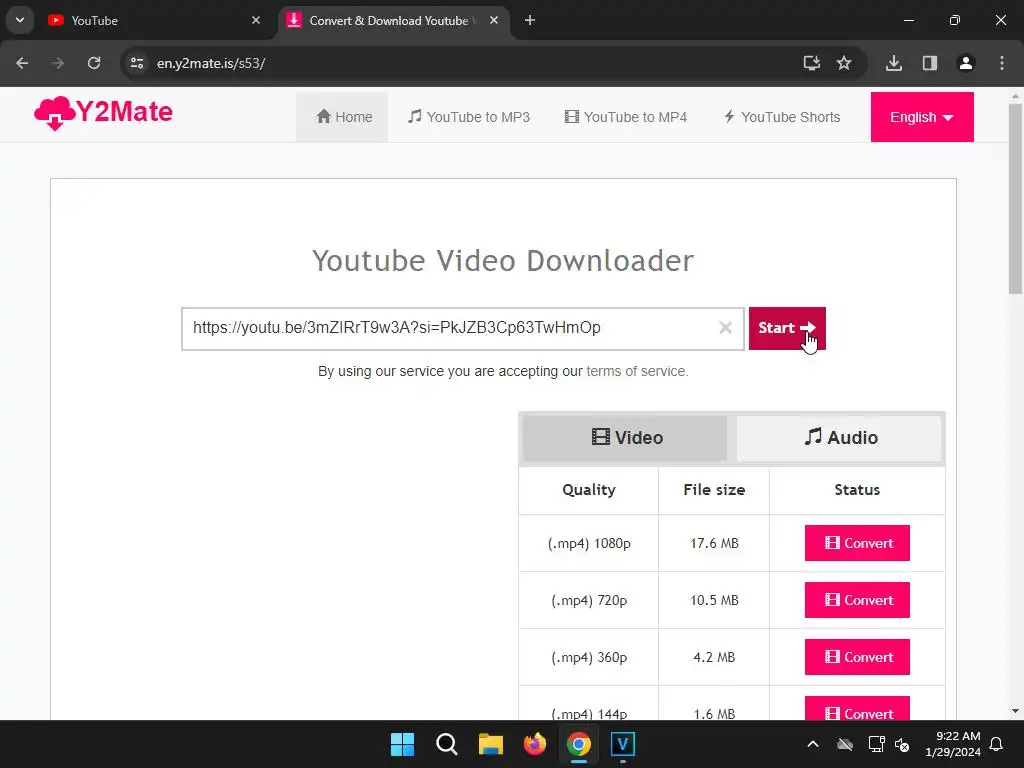Close the Convert & Download tab
Viewport: 1024px width, 768px height.
click(x=494, y=20)
